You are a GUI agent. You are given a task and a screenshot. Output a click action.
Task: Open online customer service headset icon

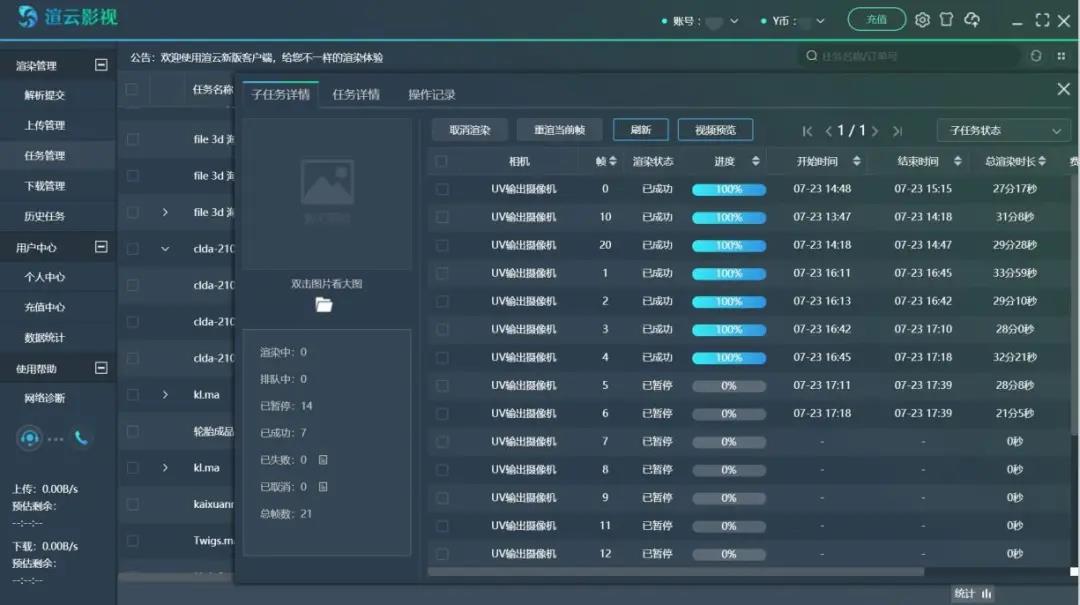[30, 437]
